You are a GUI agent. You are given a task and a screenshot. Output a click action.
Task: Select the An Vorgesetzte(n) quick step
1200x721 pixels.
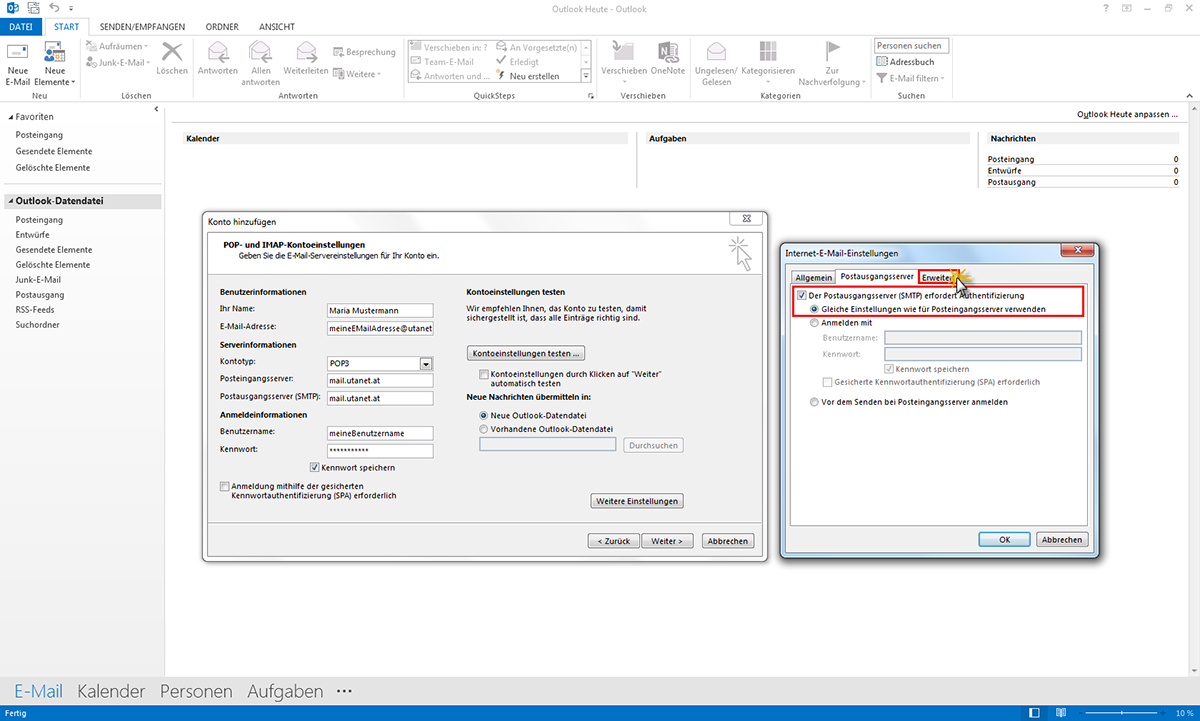point(535,47)
